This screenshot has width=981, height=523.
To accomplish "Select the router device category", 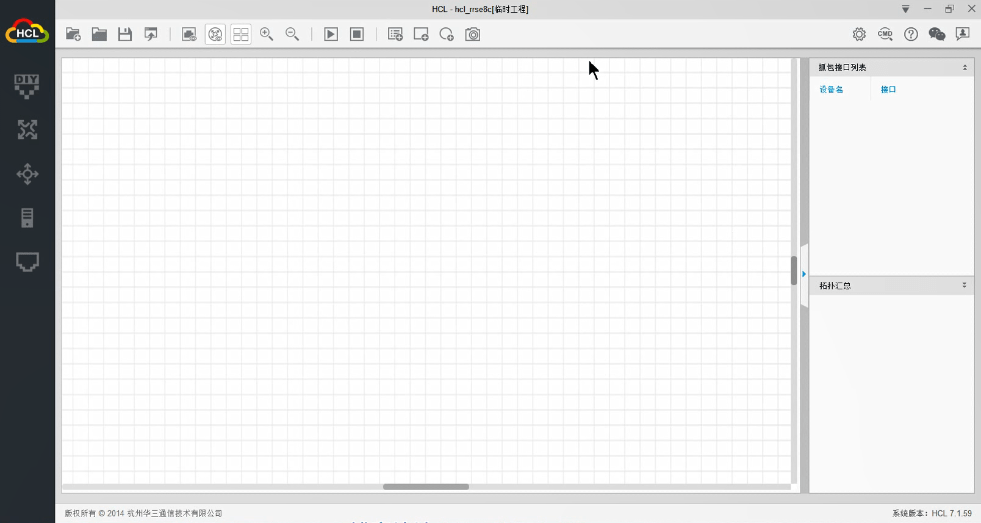I will click(x=27, y=129).
